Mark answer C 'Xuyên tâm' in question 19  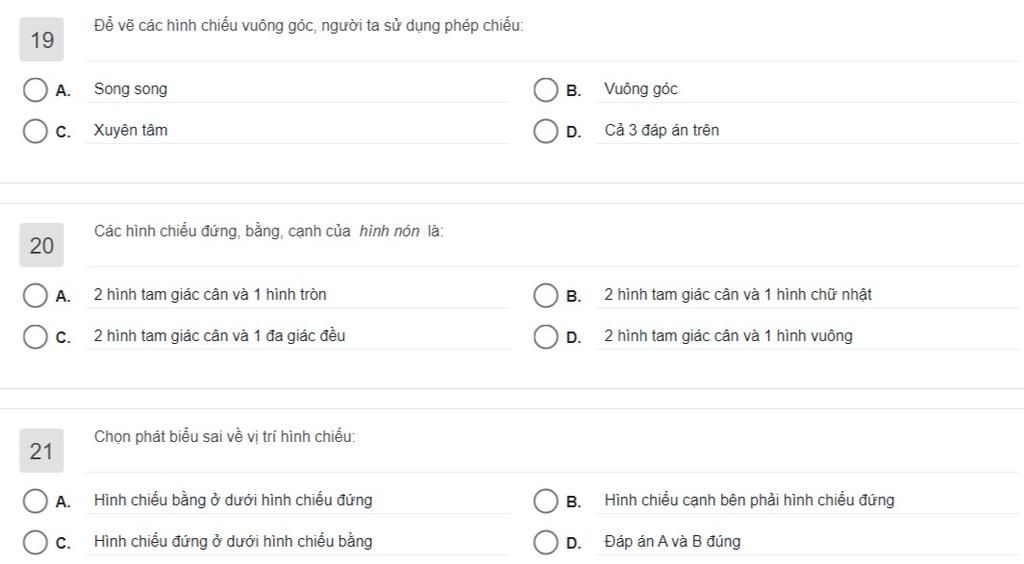[x=35, y=131]
